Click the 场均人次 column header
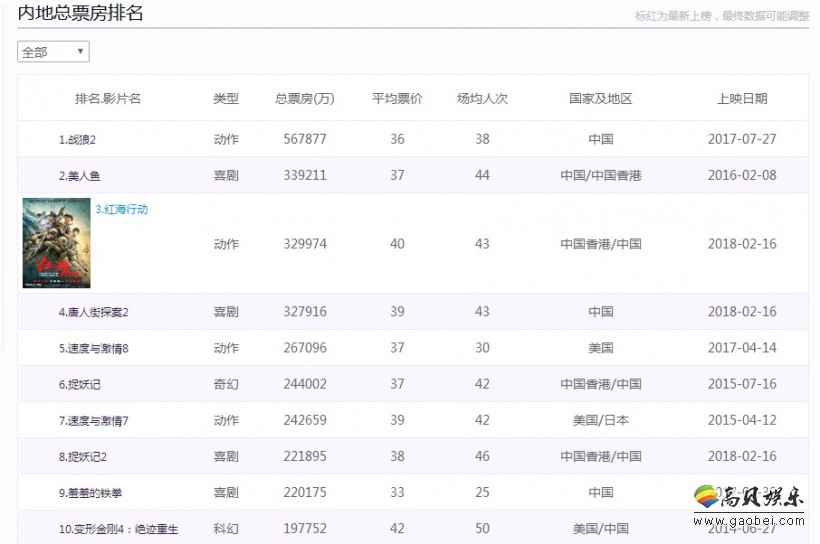Viewport: 820px width, 544px height. 482,99
